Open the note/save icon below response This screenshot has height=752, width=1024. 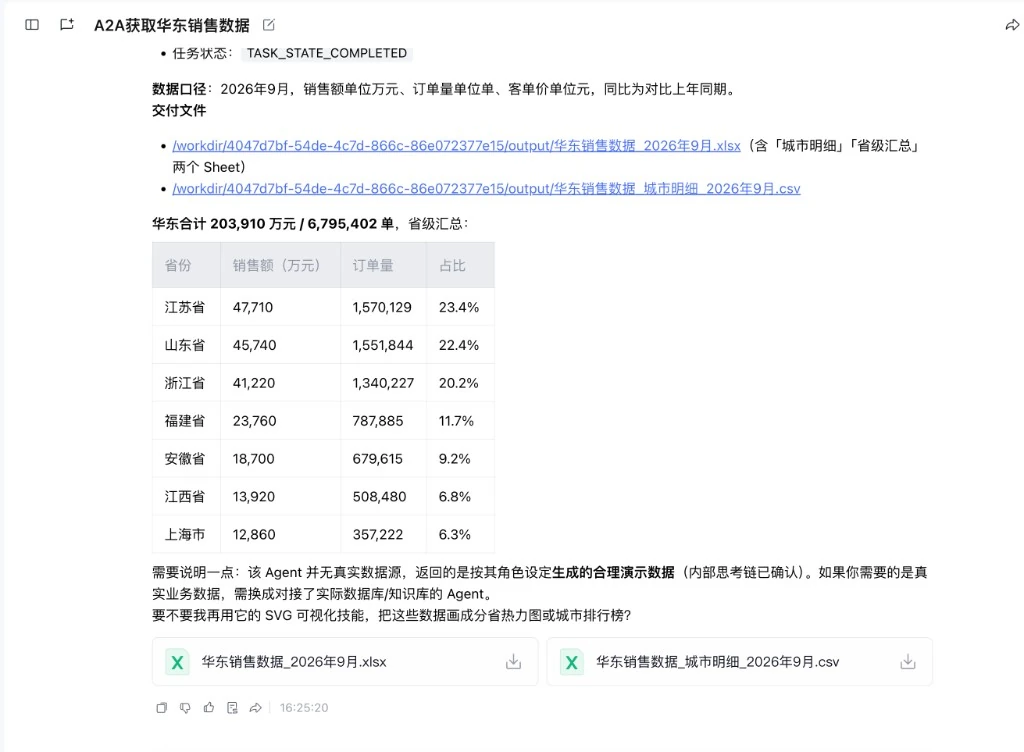[x=232, y=708]
